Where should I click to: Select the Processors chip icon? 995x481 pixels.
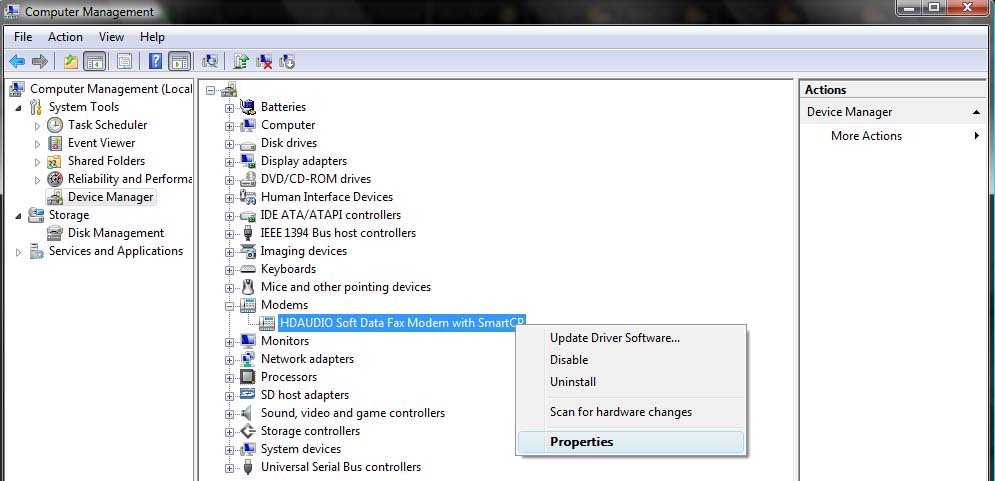click(x=247, y=377)
